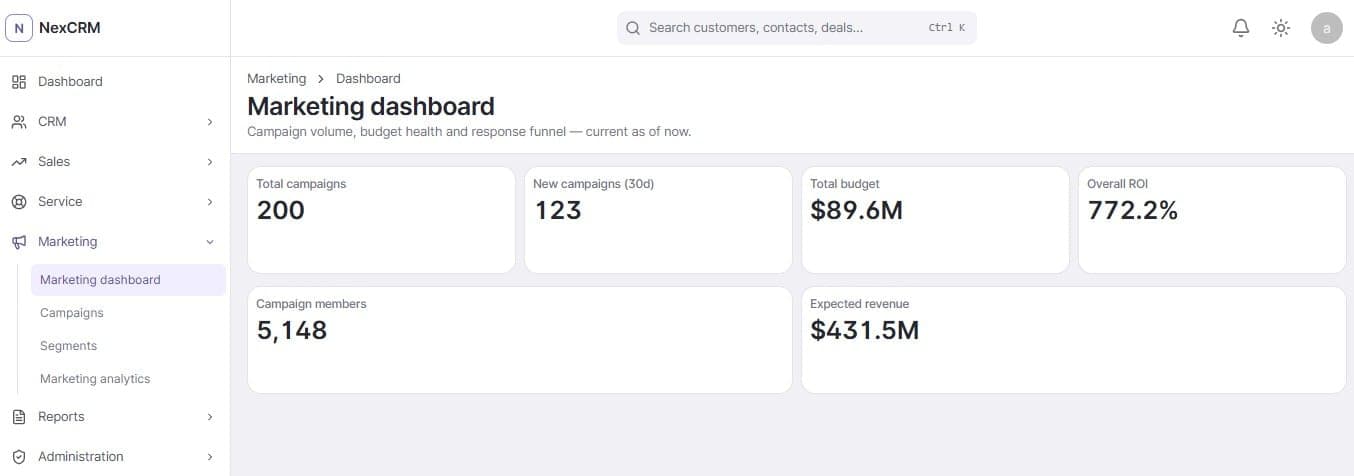Click the Service lifebuoy icon

[18, 202]
